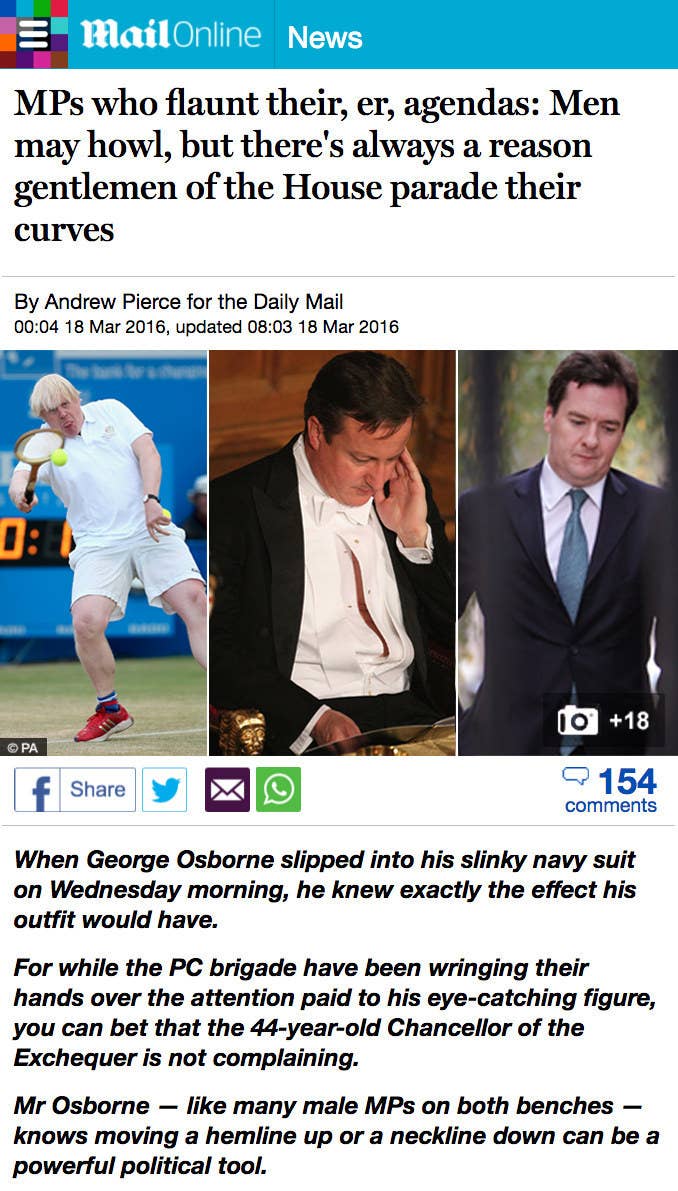
Task: Open the hamburger navigation menu
Action: click(33, 34)
